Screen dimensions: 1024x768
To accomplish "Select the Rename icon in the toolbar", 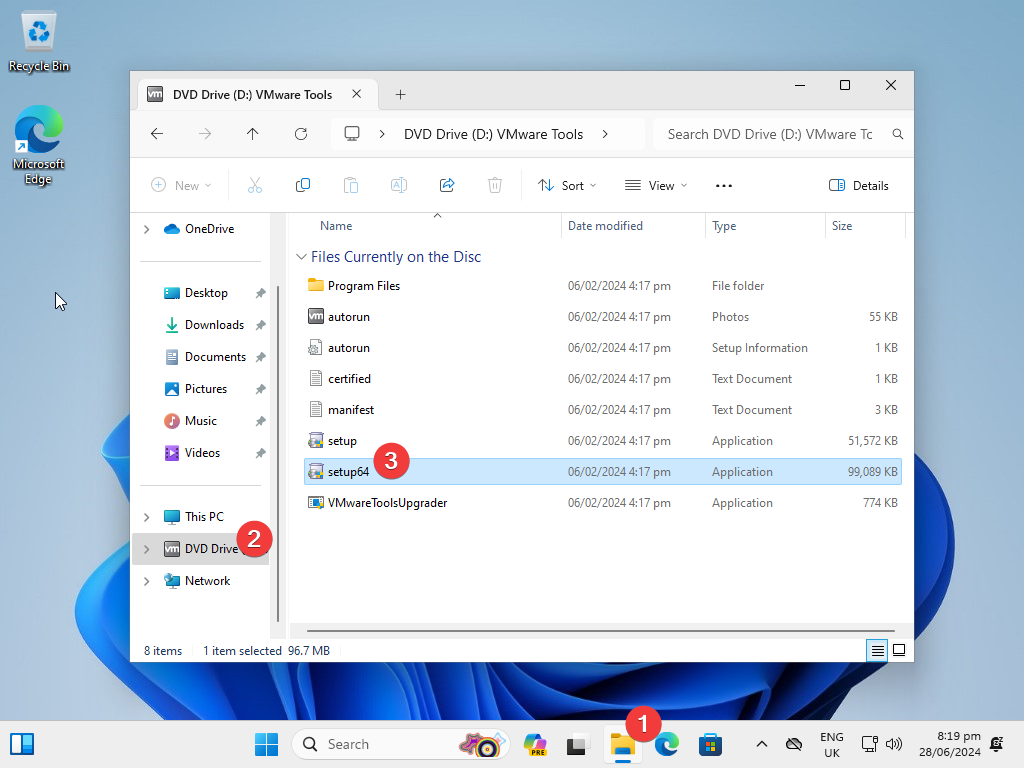I will tap(399, 185).
